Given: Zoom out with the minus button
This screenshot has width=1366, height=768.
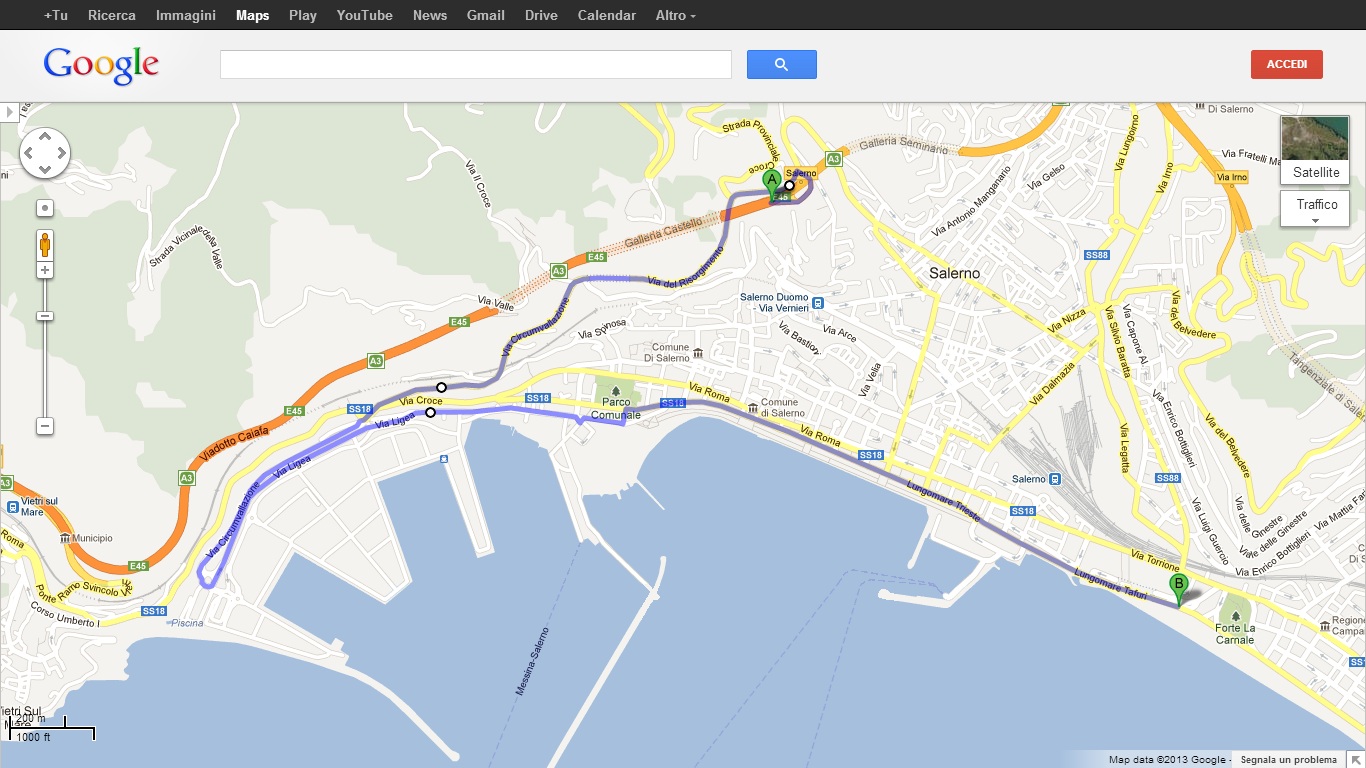Looking at the screenshot, I should [x=45, y=426].
